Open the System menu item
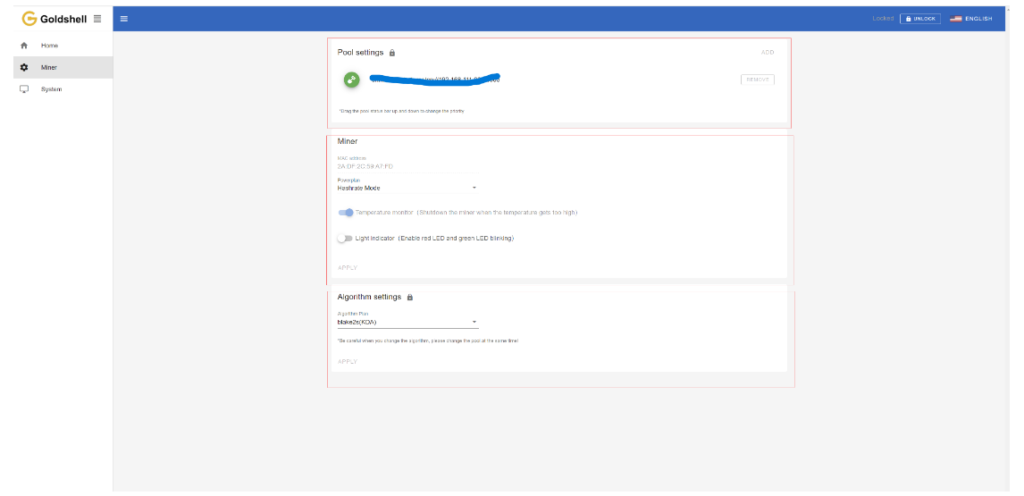 pyautogui.click(x=63, y=89)
